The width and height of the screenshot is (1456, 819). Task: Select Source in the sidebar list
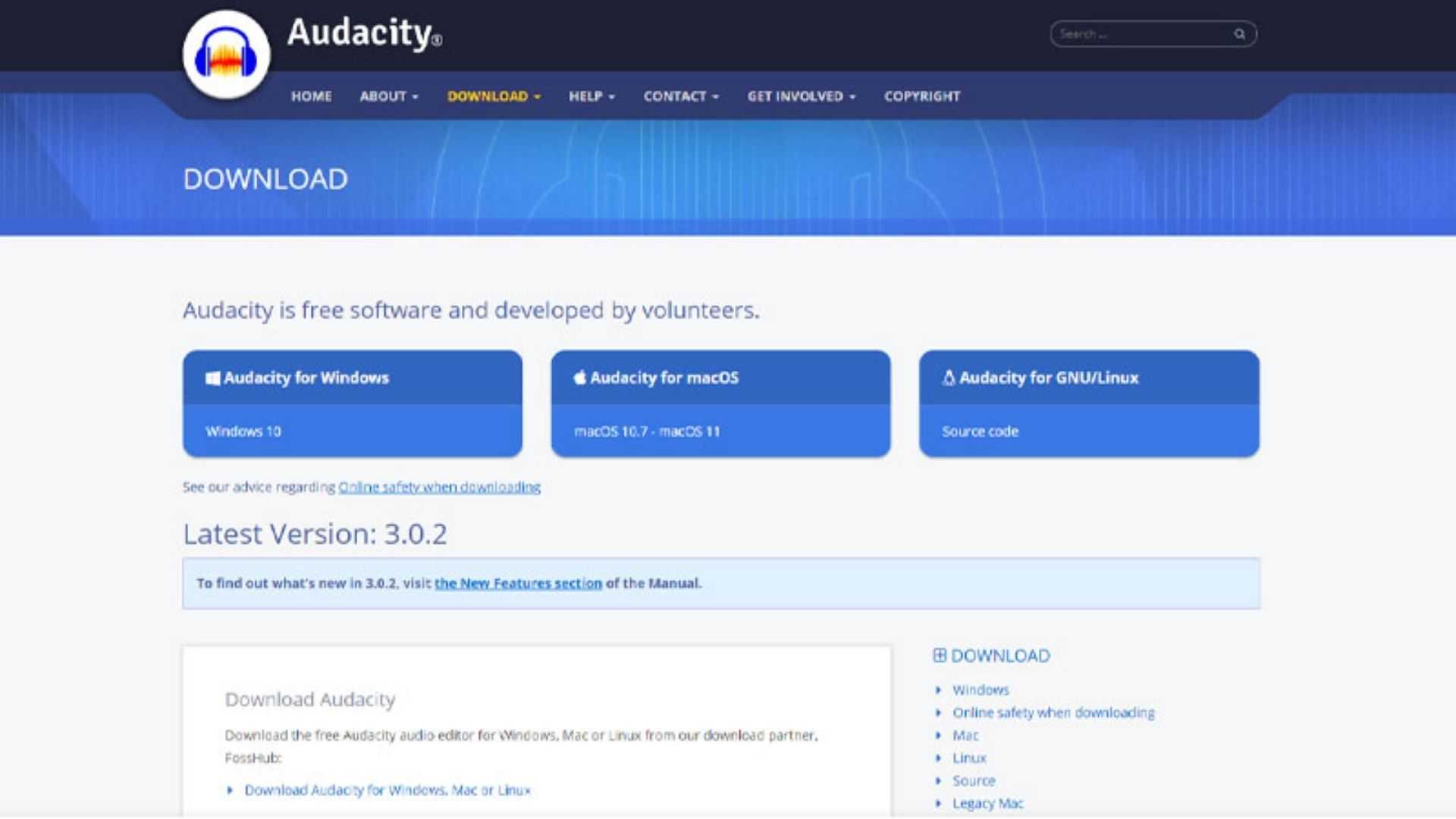point(974,780)
